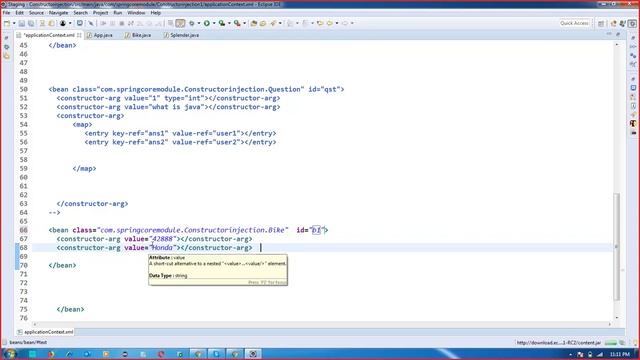Click the '42888' value on line 67

[x=162, y=239]
